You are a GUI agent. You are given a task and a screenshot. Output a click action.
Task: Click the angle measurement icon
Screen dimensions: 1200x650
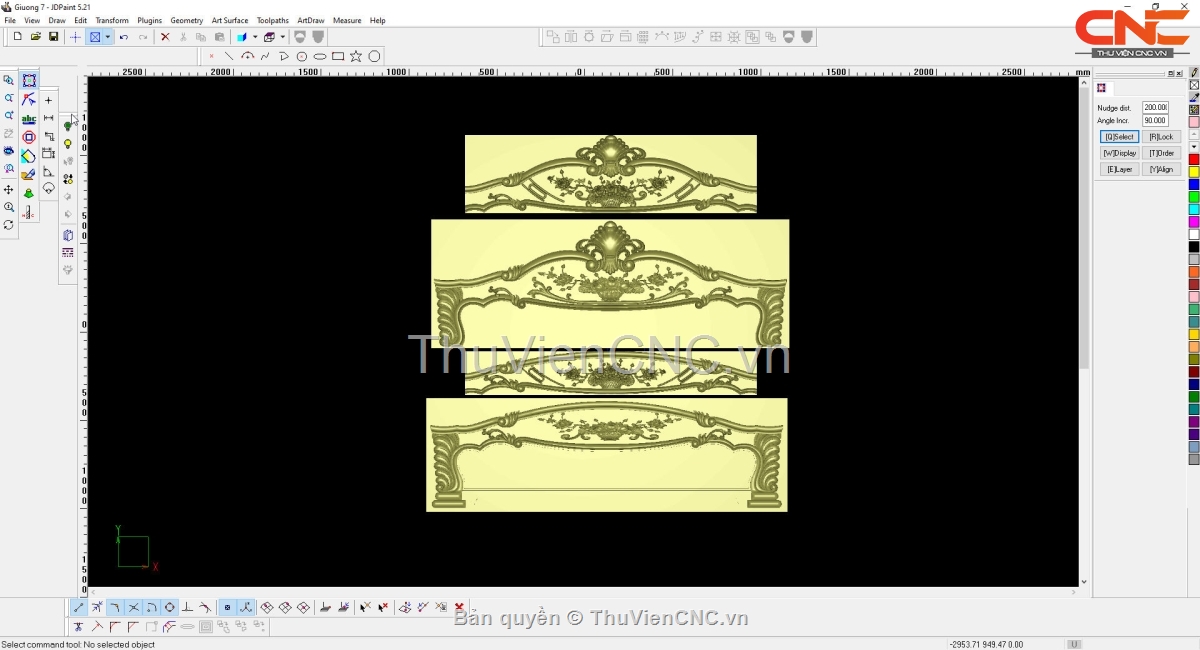48,172
